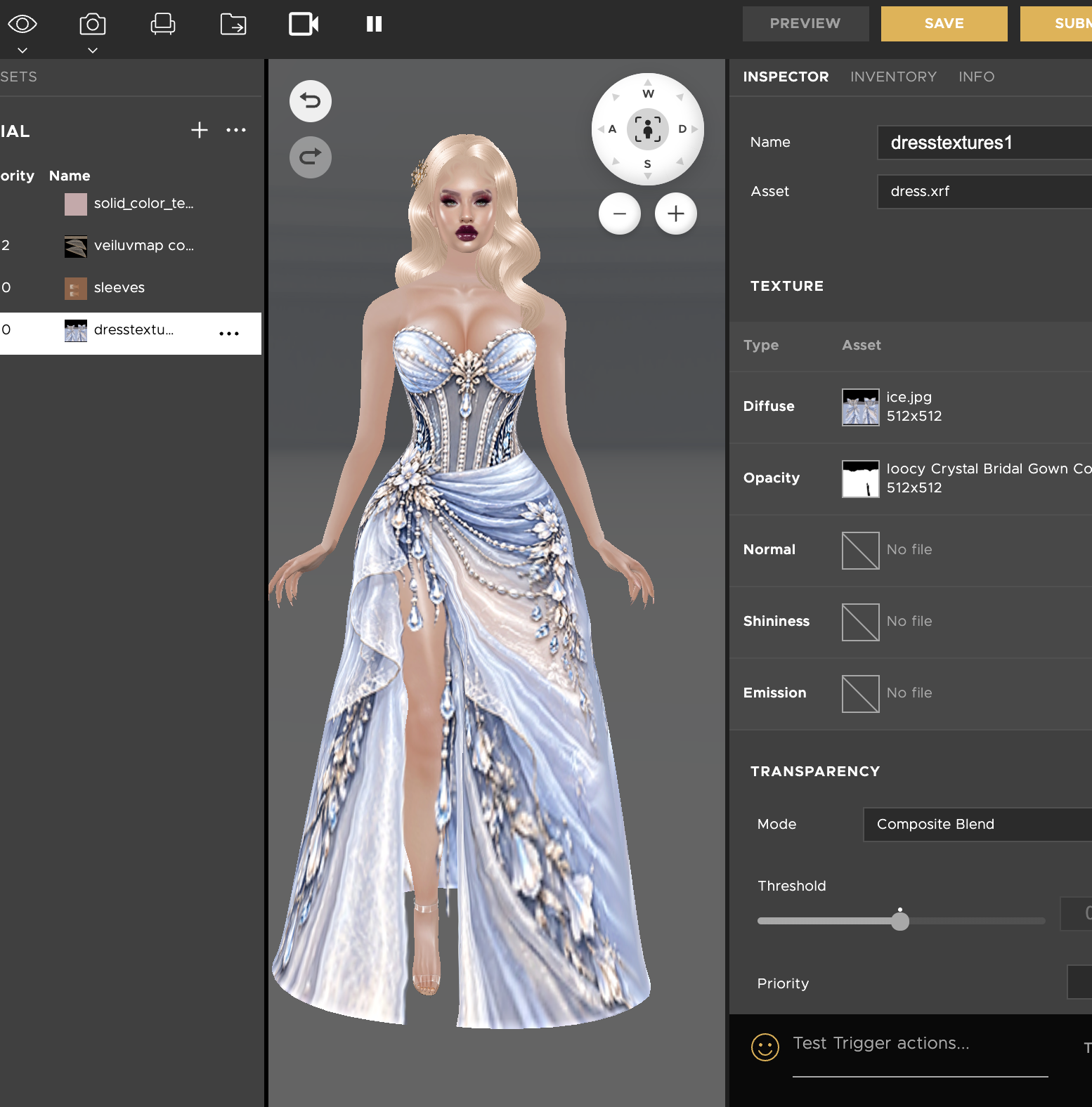Open options for dresstextures row
Screen dimensions: 1092x1107
pos(229,334)
